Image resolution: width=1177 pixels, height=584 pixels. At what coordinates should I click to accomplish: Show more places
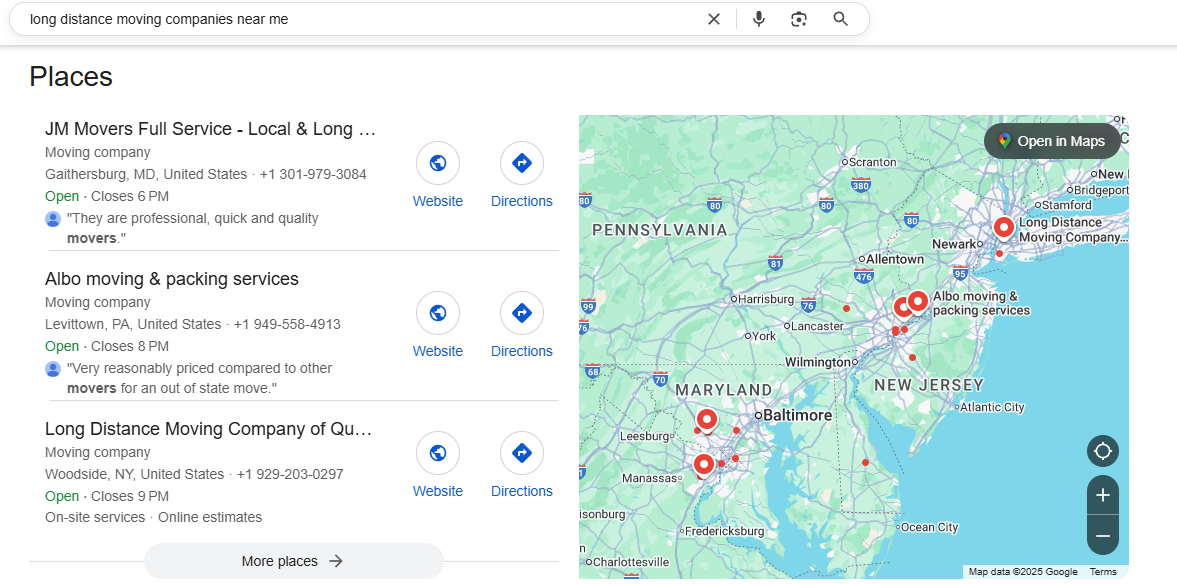293,561
